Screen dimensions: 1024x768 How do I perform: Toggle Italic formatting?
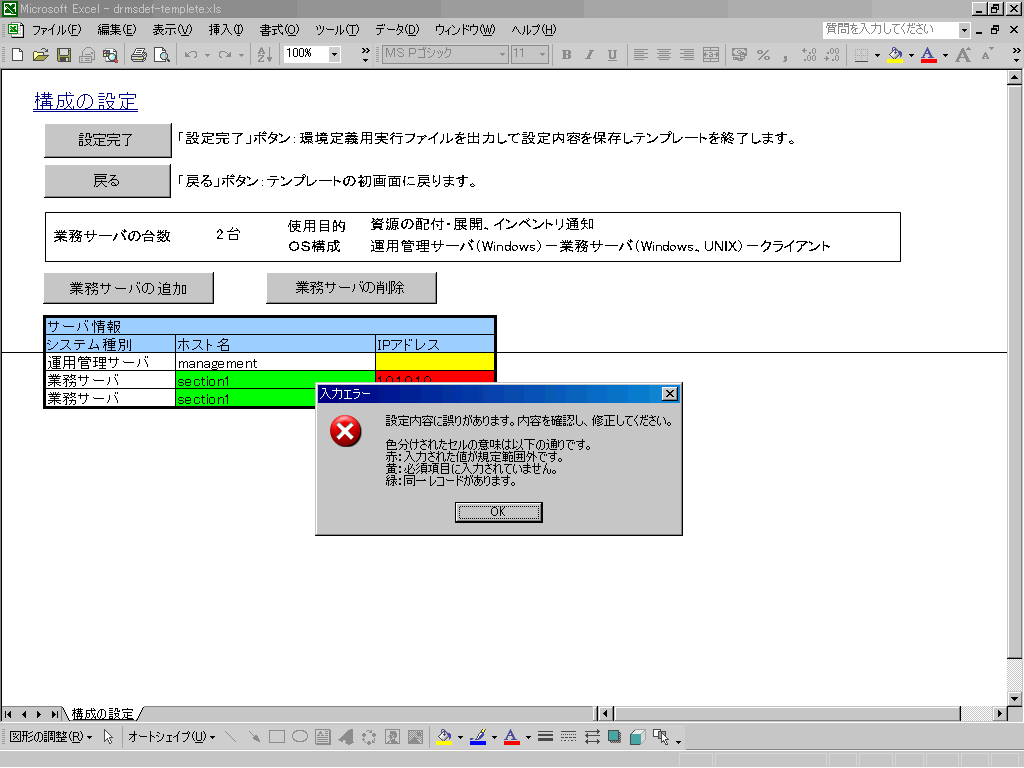pyautogui.click(x=589, y=55)
